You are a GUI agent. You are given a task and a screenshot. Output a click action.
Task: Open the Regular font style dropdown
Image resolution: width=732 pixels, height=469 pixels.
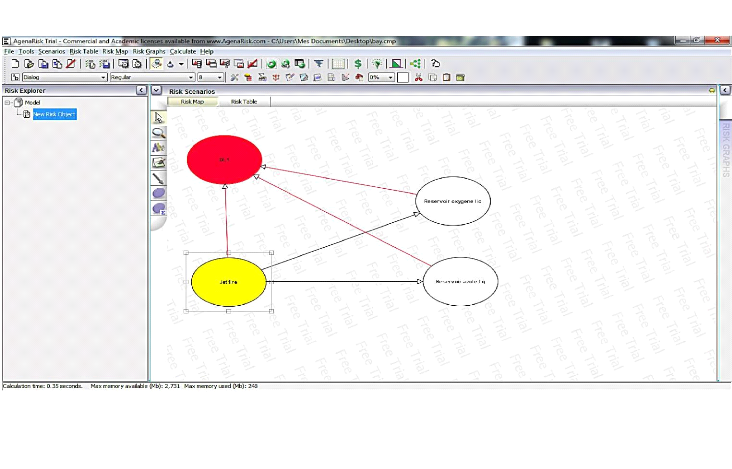[x=190, y=77]
